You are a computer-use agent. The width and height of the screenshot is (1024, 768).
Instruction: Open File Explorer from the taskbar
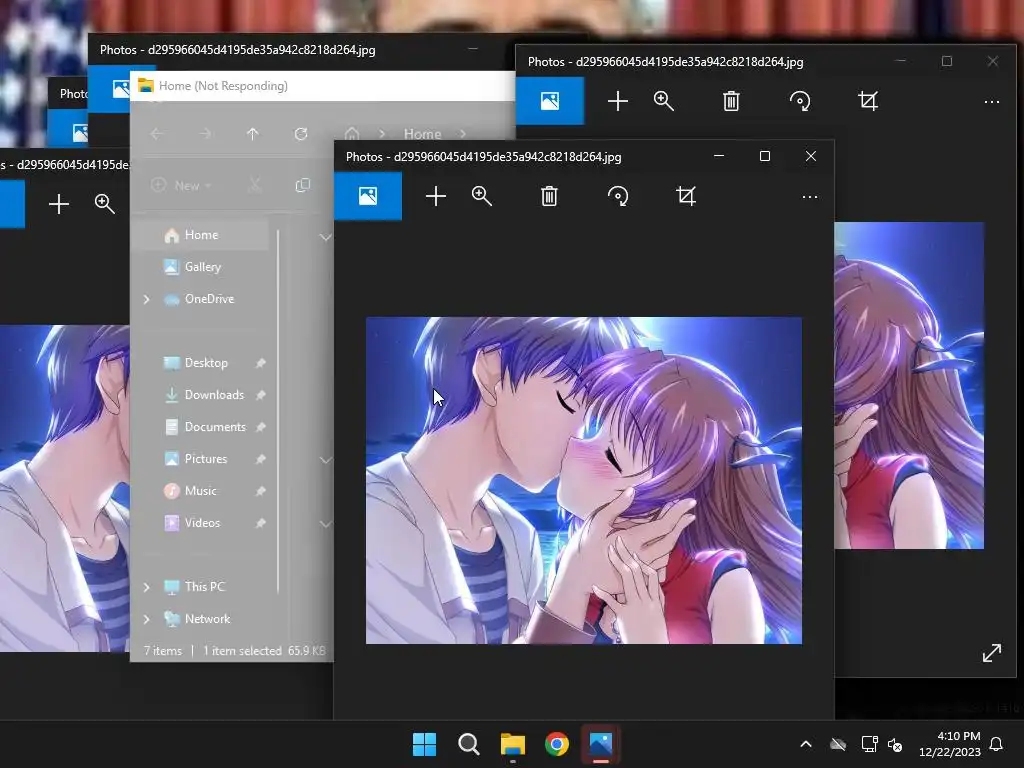click(x=513, y=744)
